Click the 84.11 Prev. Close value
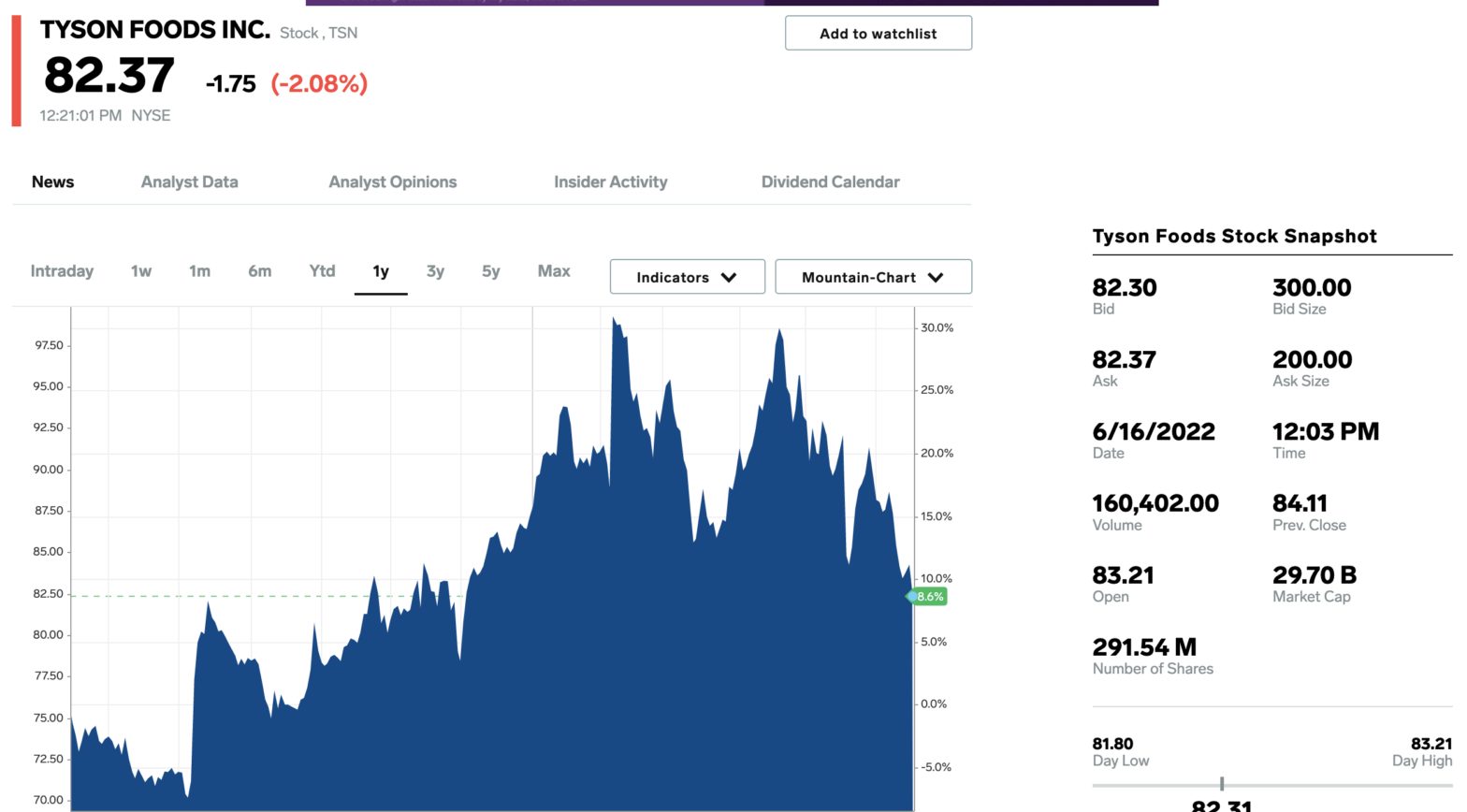1467x812 pixels. [1300, 504]
